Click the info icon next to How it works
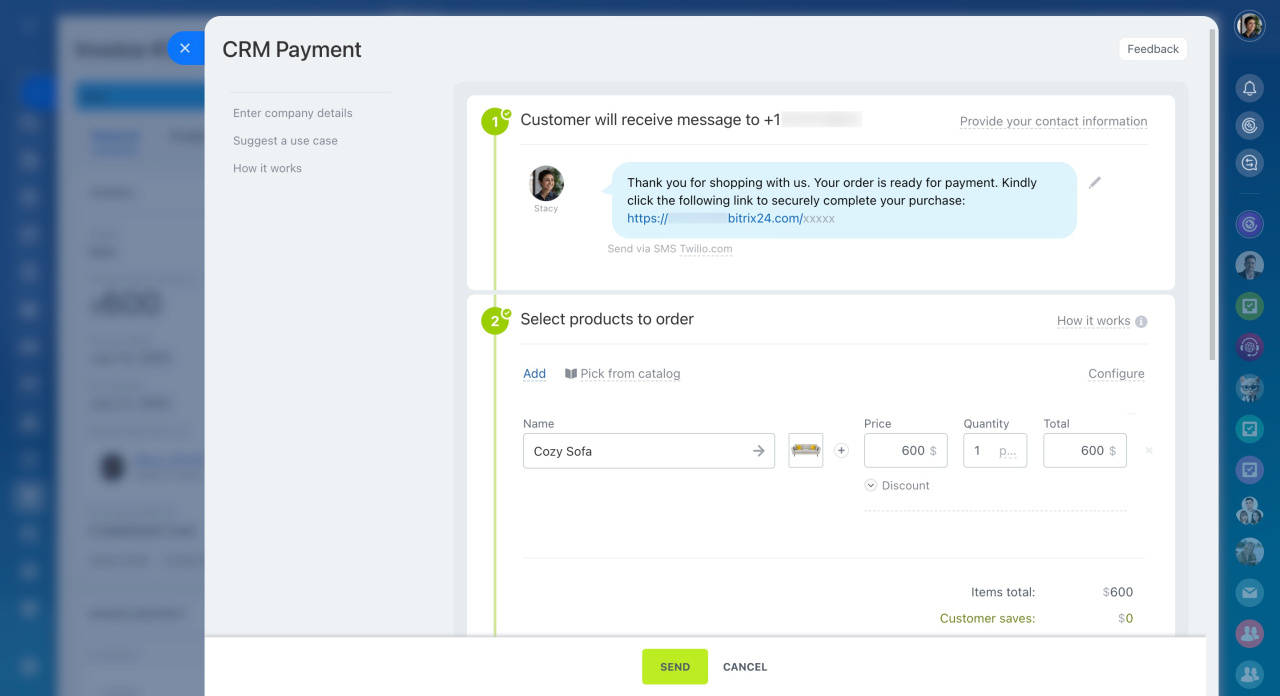This screenshot has height=696, width=1280. (1141, 322)
